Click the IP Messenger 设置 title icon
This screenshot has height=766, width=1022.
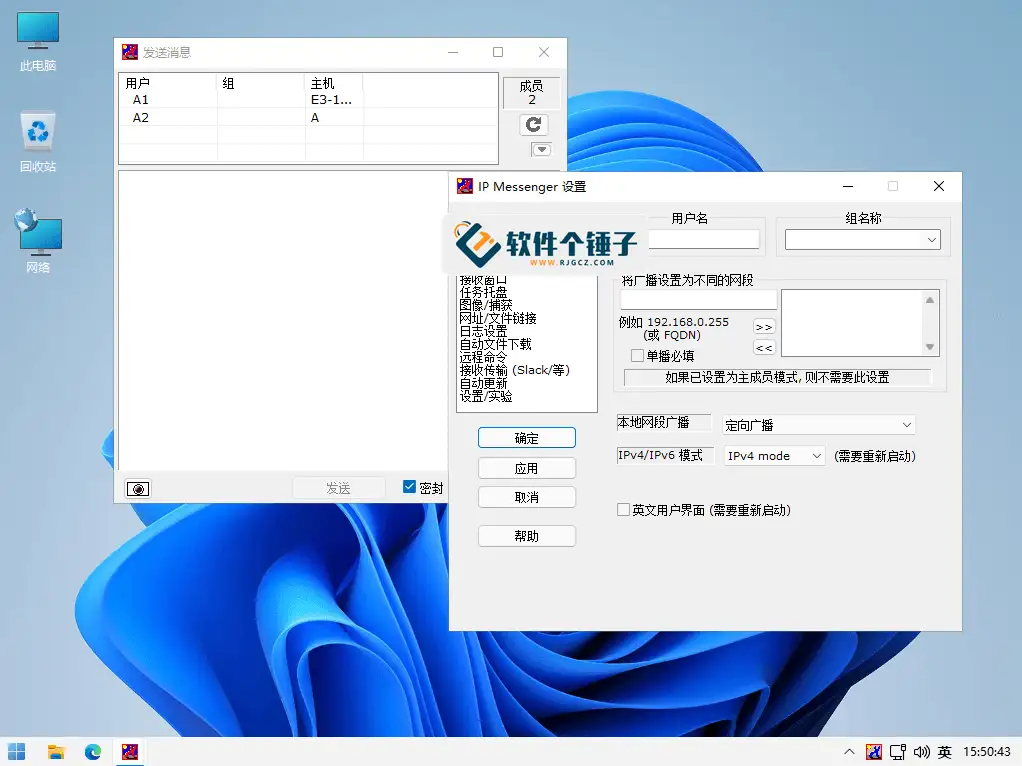465,186
